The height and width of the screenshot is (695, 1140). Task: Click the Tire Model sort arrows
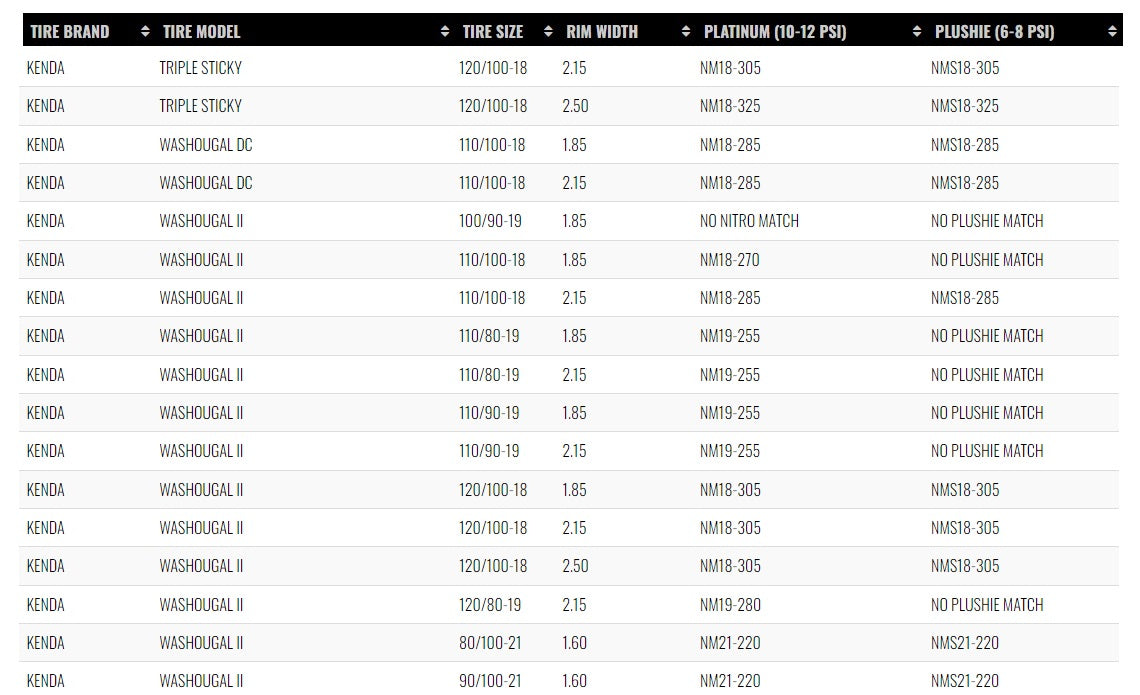pyautogui.click(x=445, y=32)
